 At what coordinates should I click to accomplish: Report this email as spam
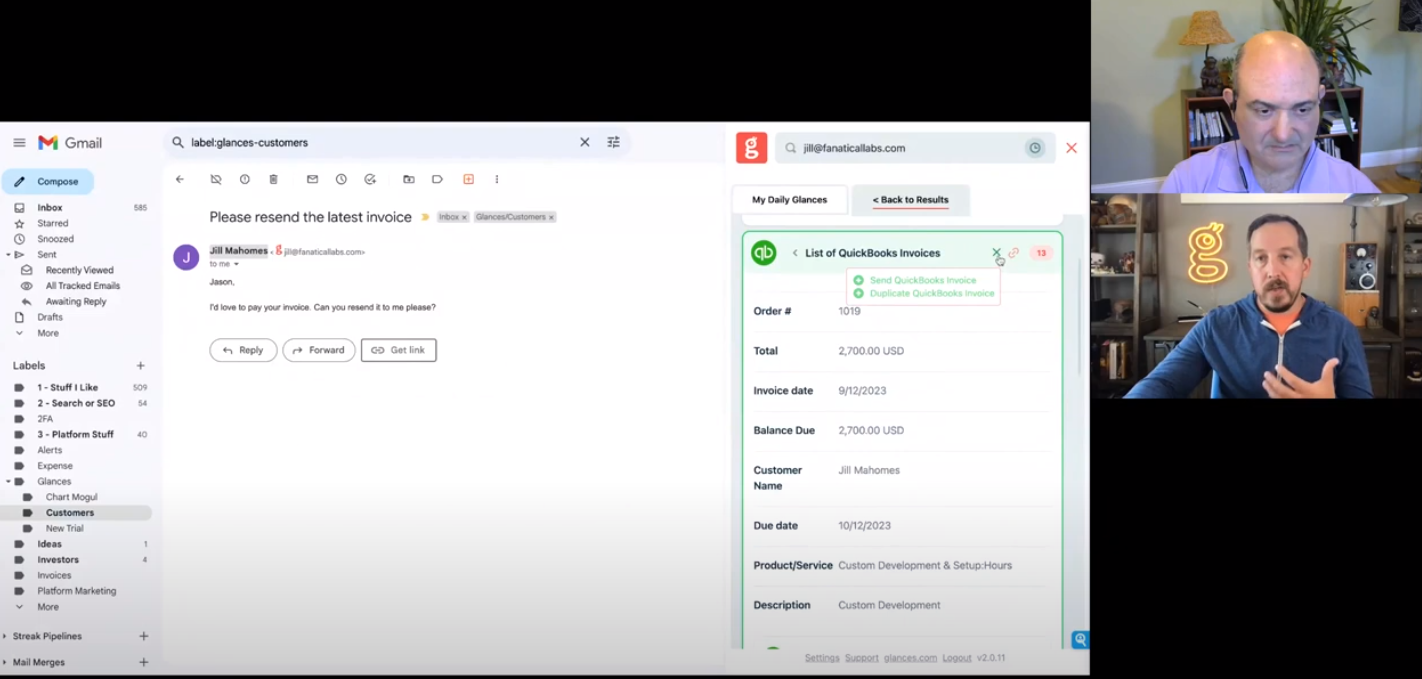tap(244, 179)
